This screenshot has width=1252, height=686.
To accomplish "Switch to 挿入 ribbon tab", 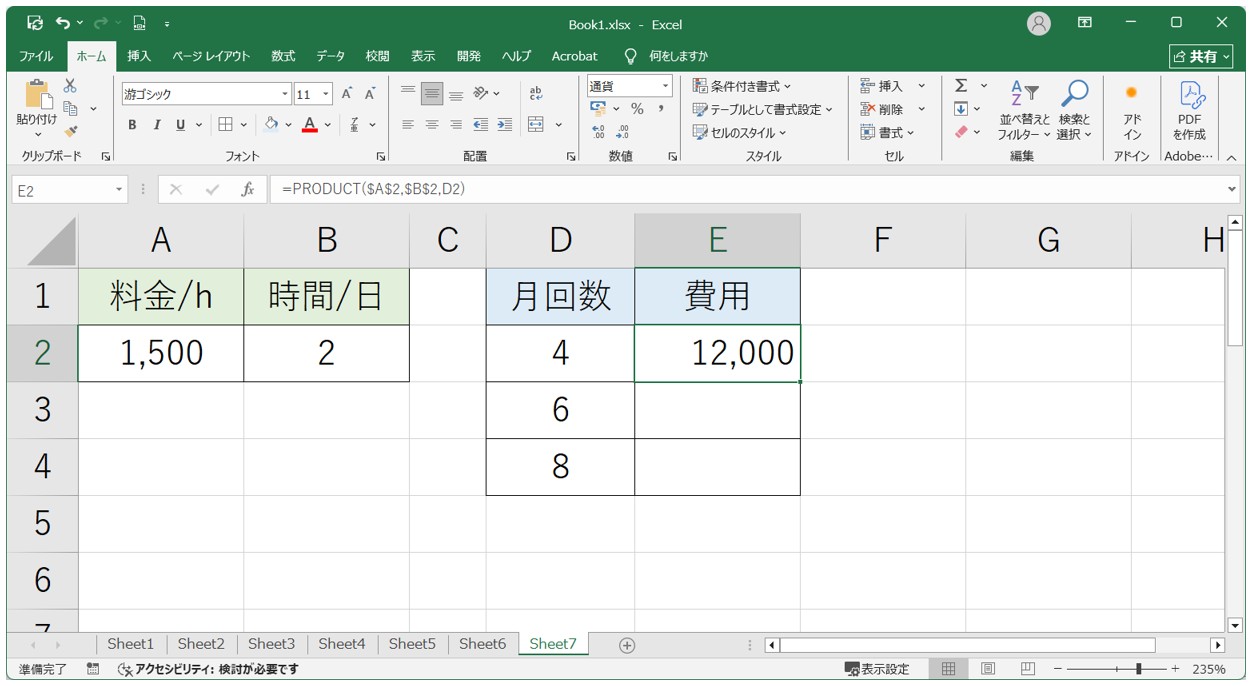I will (139, 56).
